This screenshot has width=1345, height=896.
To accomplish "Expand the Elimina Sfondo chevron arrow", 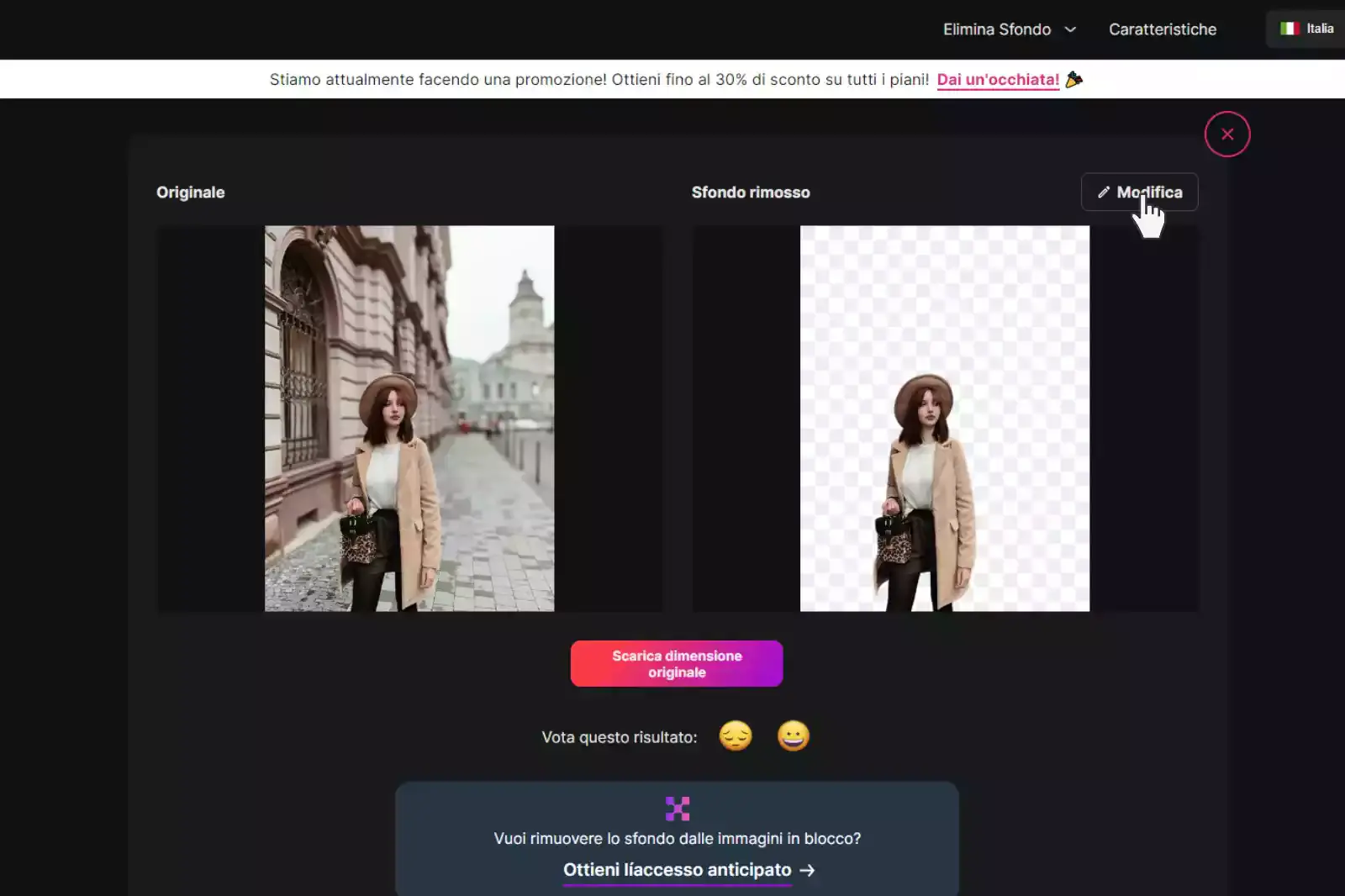I will click(1070, 29).
